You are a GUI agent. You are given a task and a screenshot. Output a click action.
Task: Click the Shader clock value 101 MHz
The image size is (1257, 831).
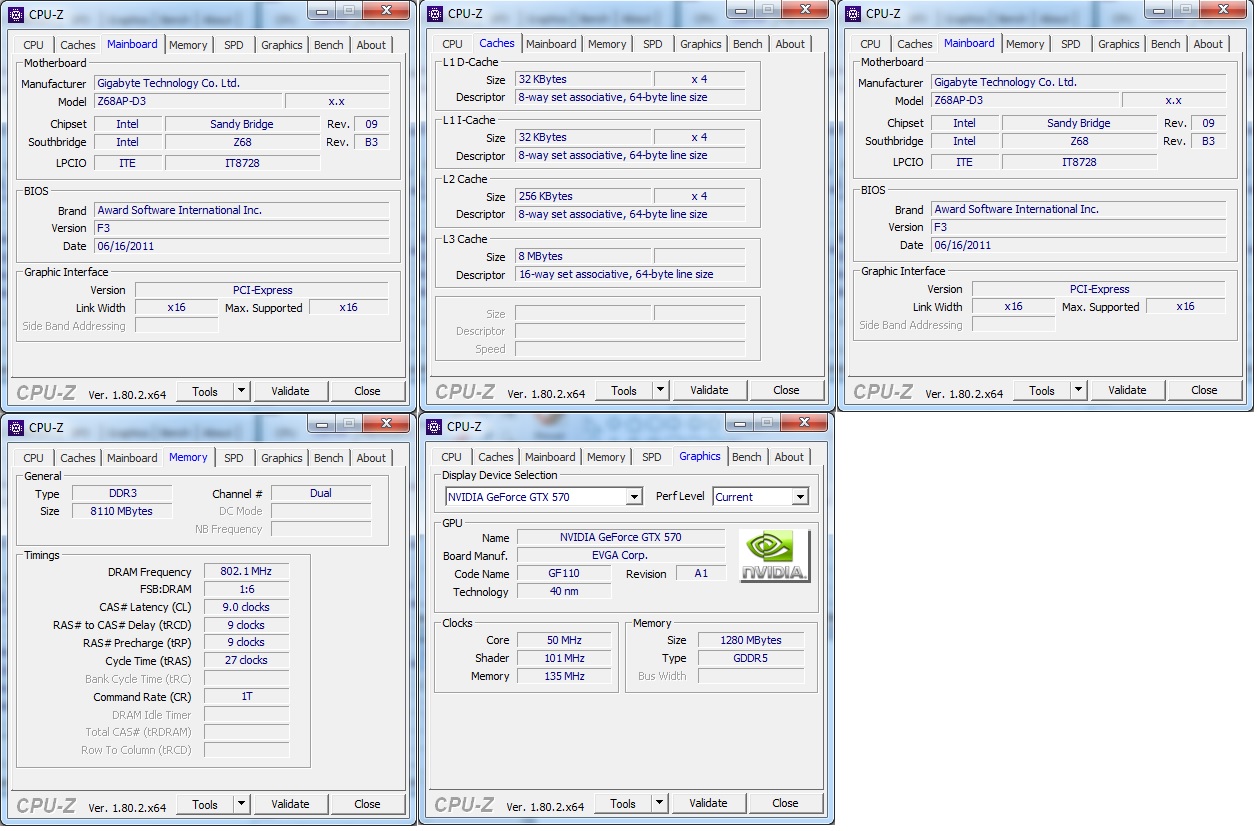click(564, 658)
